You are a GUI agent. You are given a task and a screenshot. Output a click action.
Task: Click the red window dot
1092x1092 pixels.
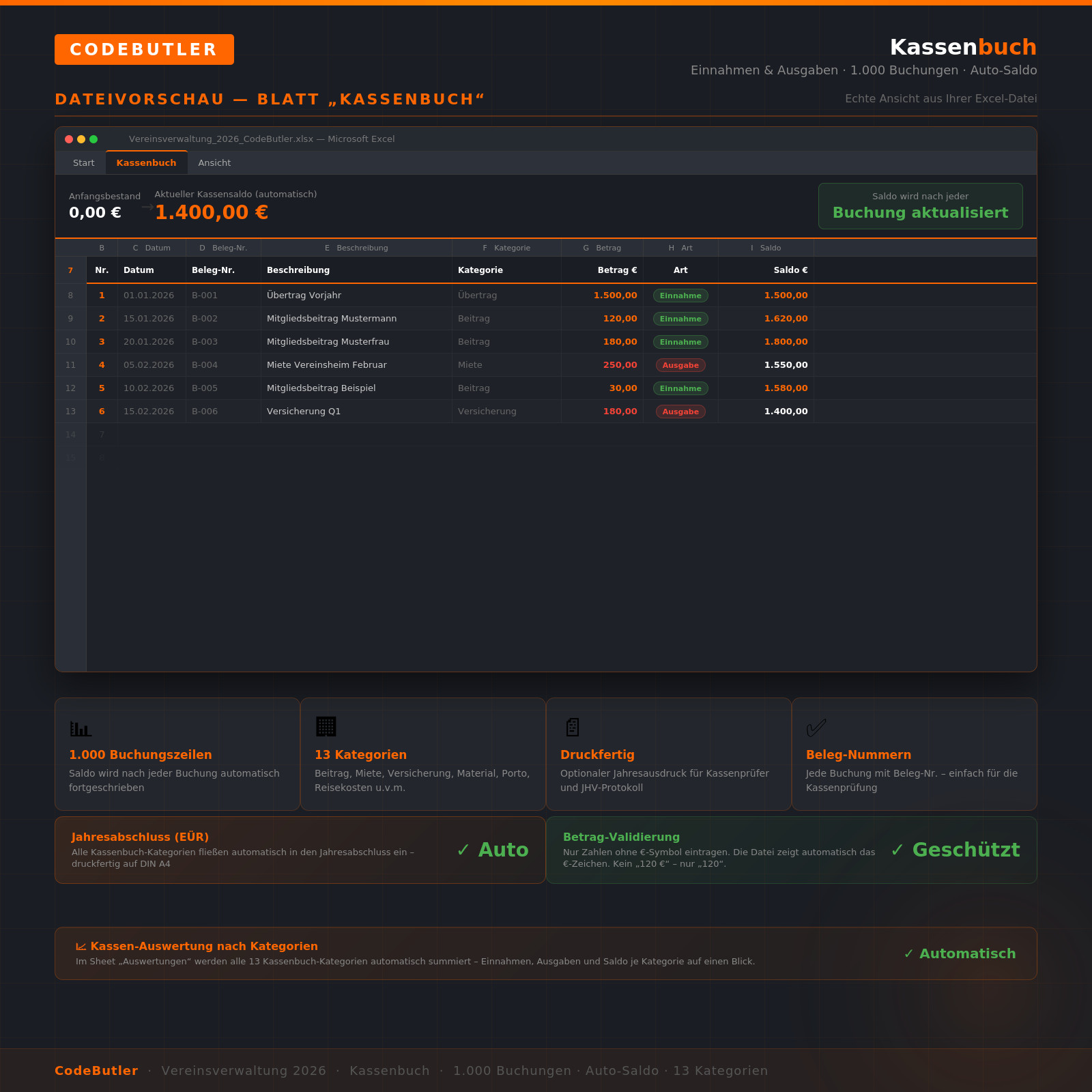[x=69, y=139]
